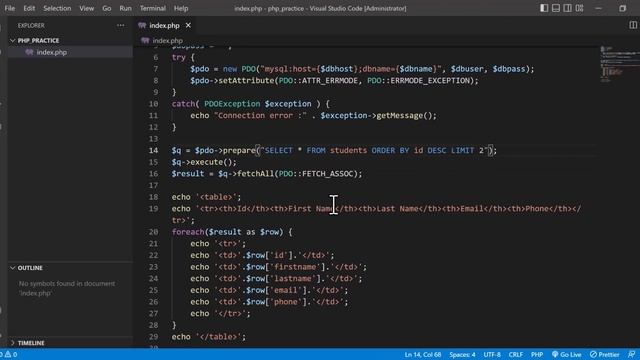Switch to the index.php editor tab

(164, 25)
